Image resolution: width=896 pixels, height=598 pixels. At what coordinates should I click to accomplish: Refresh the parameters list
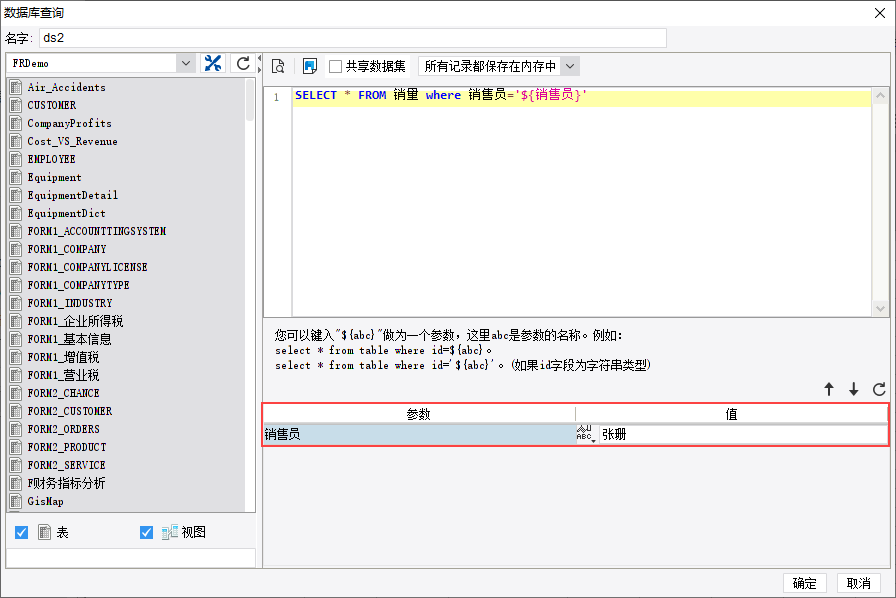click(x=879, y=389)
